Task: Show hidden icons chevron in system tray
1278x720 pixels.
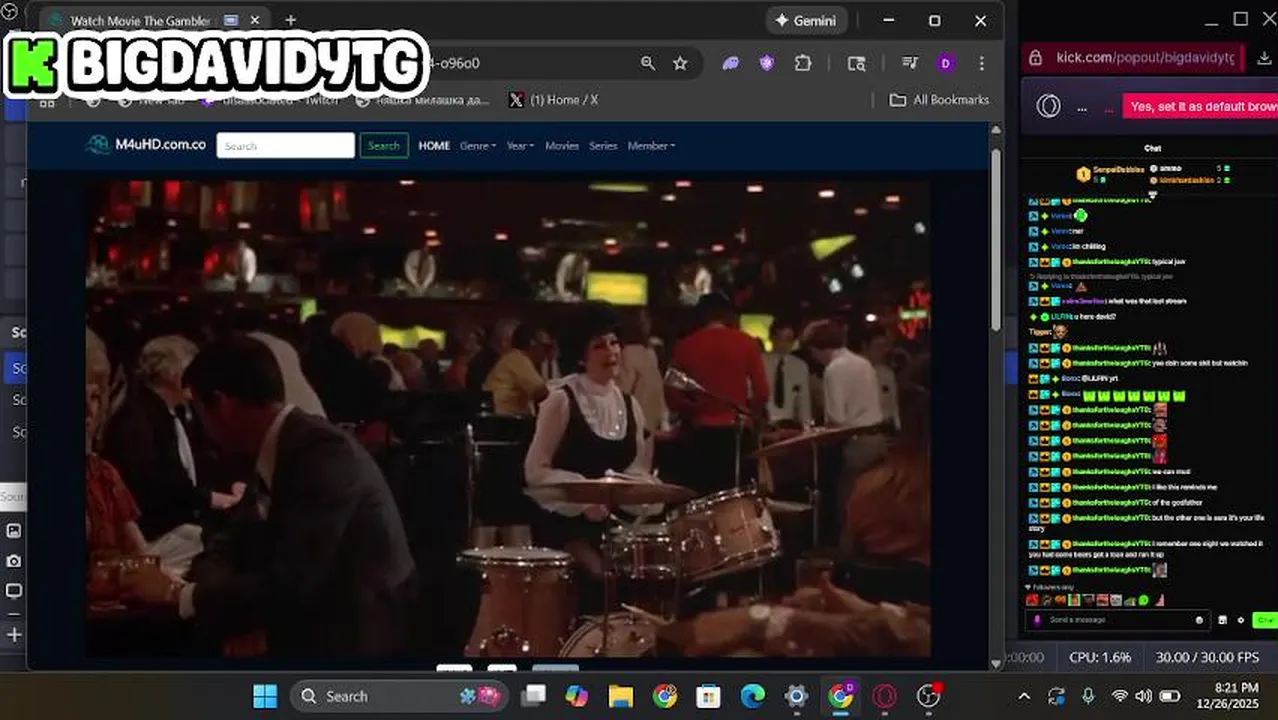Action: click(x=1024, y=696)
